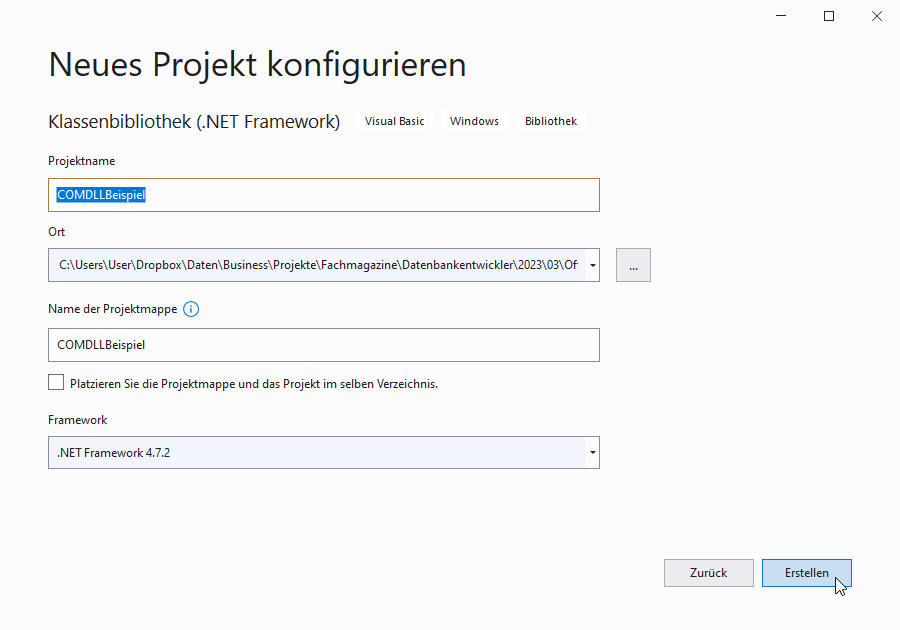Viewport: 900px width, 630px height.
Task: Open the ".NET Framework 4.7.2" combo box
Action: pyautogui.click(x=300, y=452)
